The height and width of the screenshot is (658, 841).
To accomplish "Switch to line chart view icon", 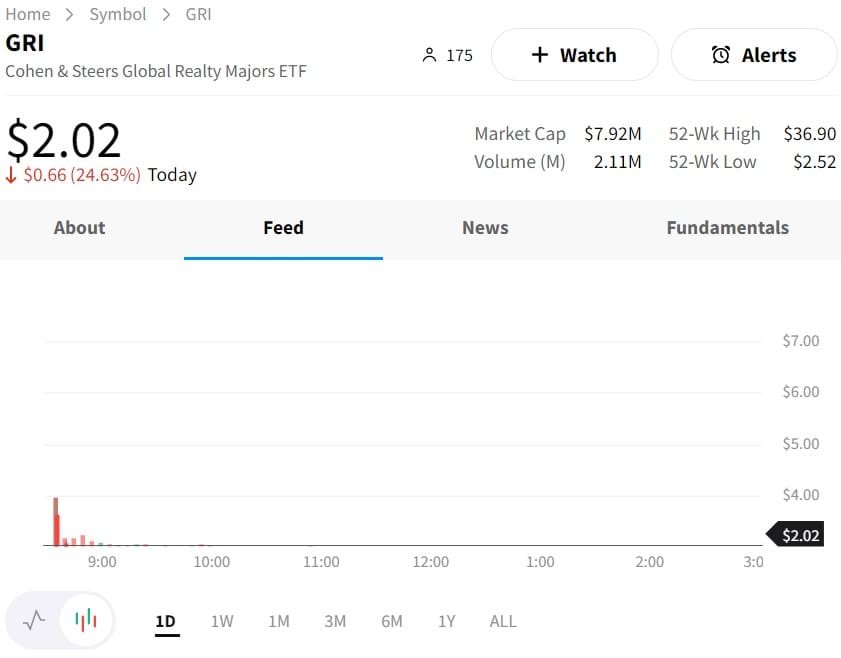I will point(34,620).
